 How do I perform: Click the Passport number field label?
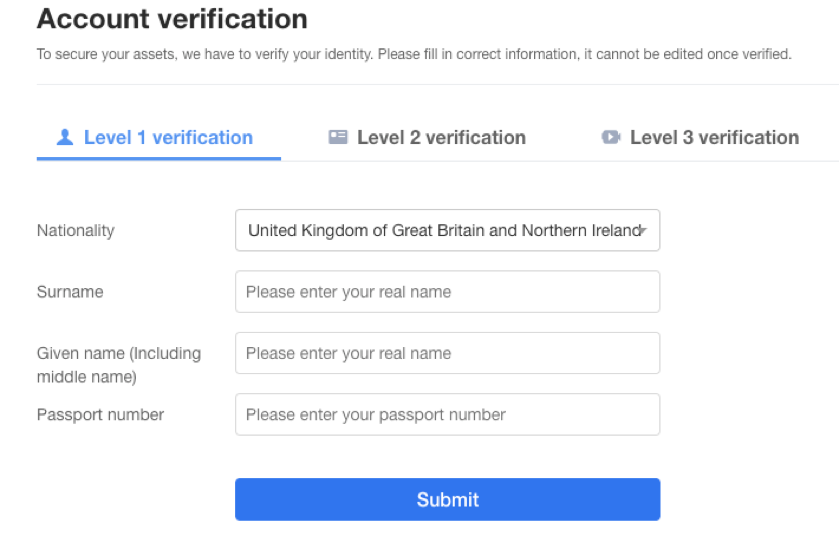100,415
